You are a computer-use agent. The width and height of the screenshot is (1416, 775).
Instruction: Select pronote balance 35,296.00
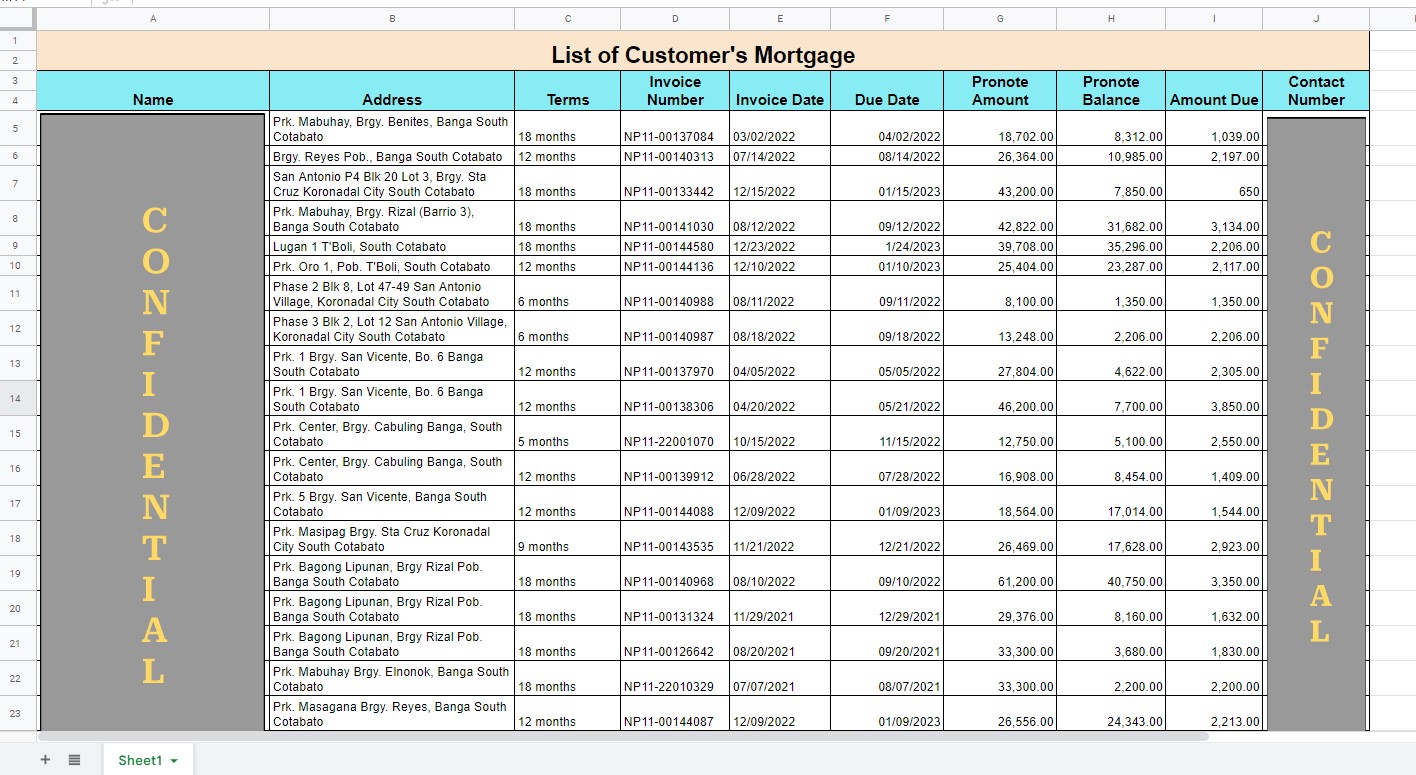point(1111,246)
